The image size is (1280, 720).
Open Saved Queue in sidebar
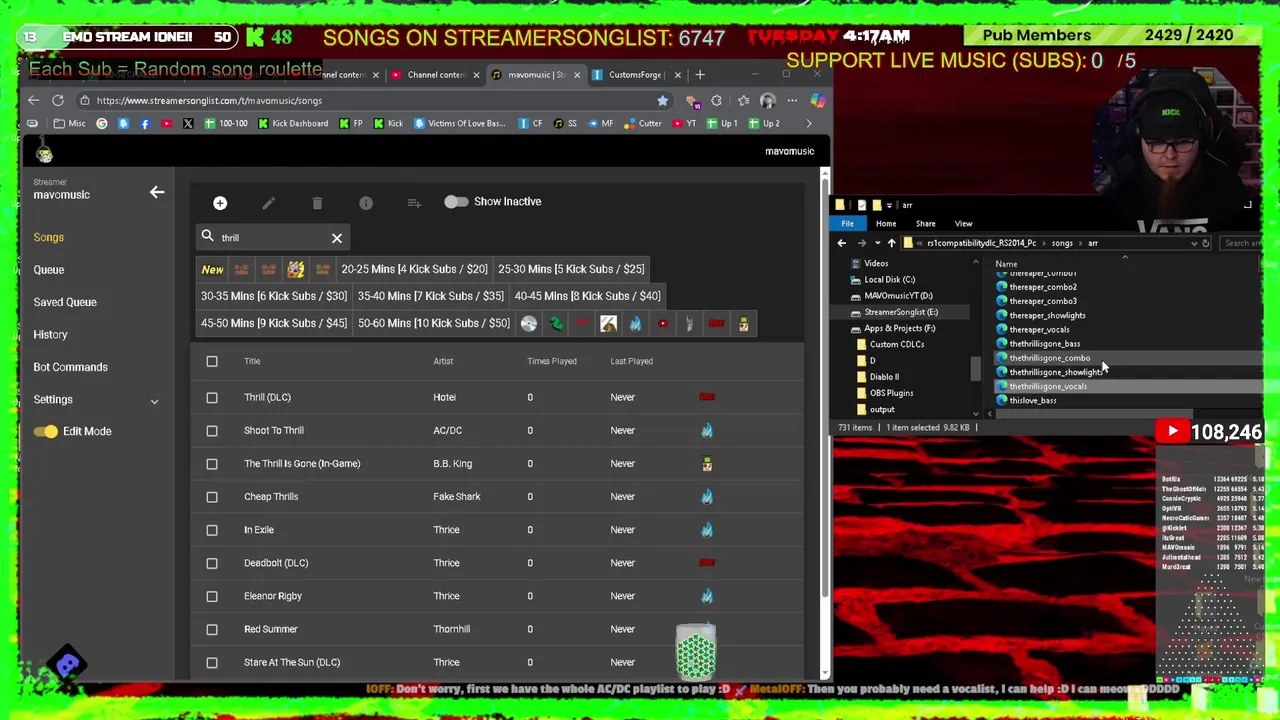coord(65,302)
